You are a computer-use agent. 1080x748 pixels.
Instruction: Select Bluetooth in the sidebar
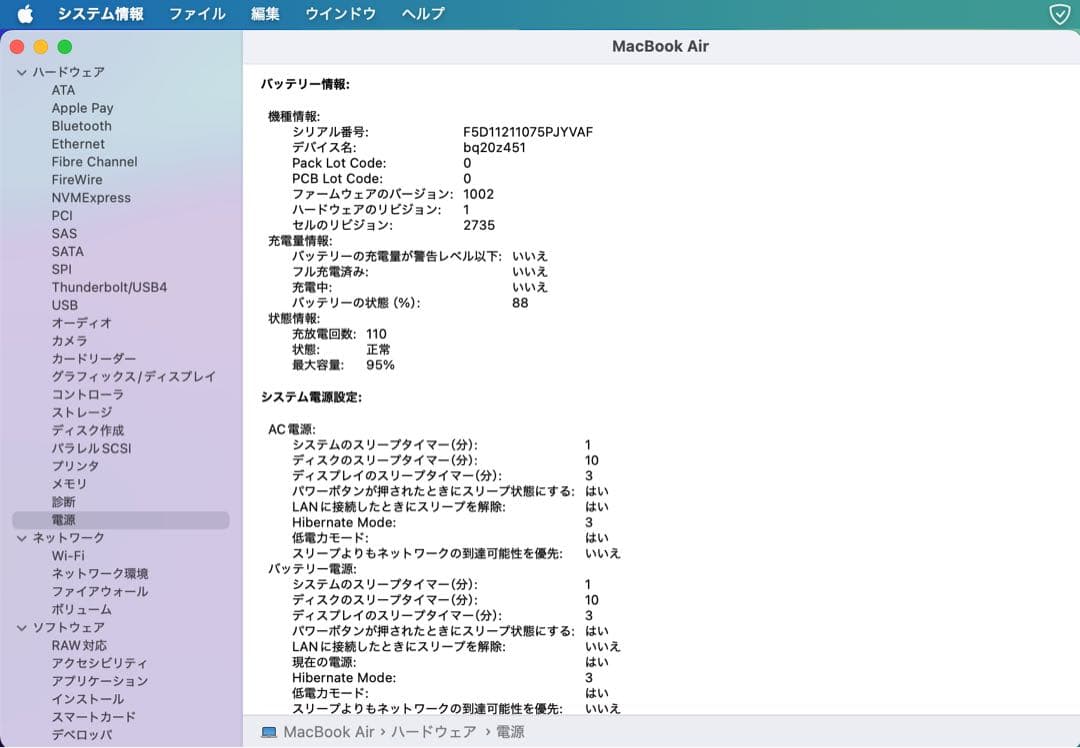[x=81, y=126]
